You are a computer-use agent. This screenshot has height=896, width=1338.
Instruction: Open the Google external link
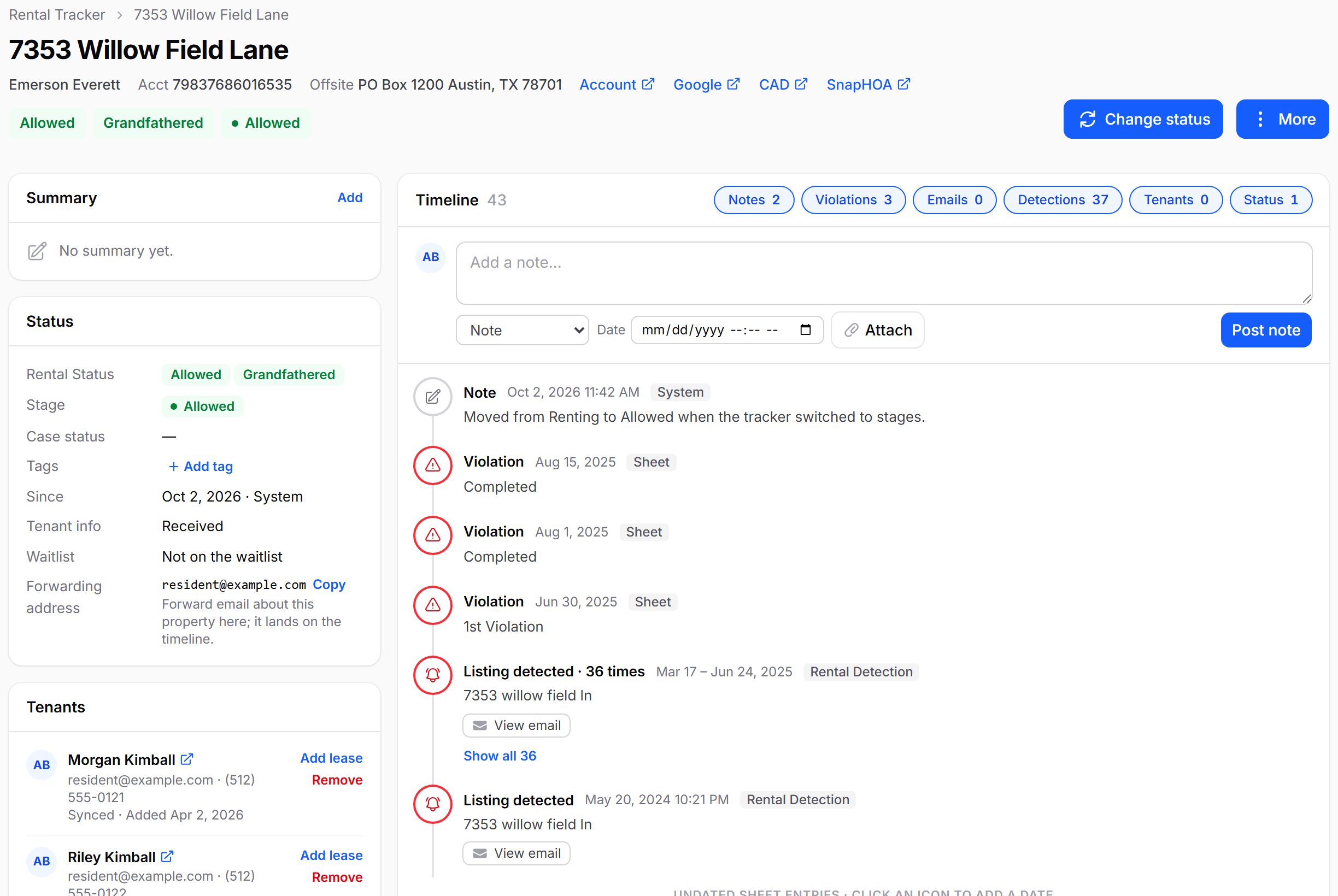(x=706, y=85)
